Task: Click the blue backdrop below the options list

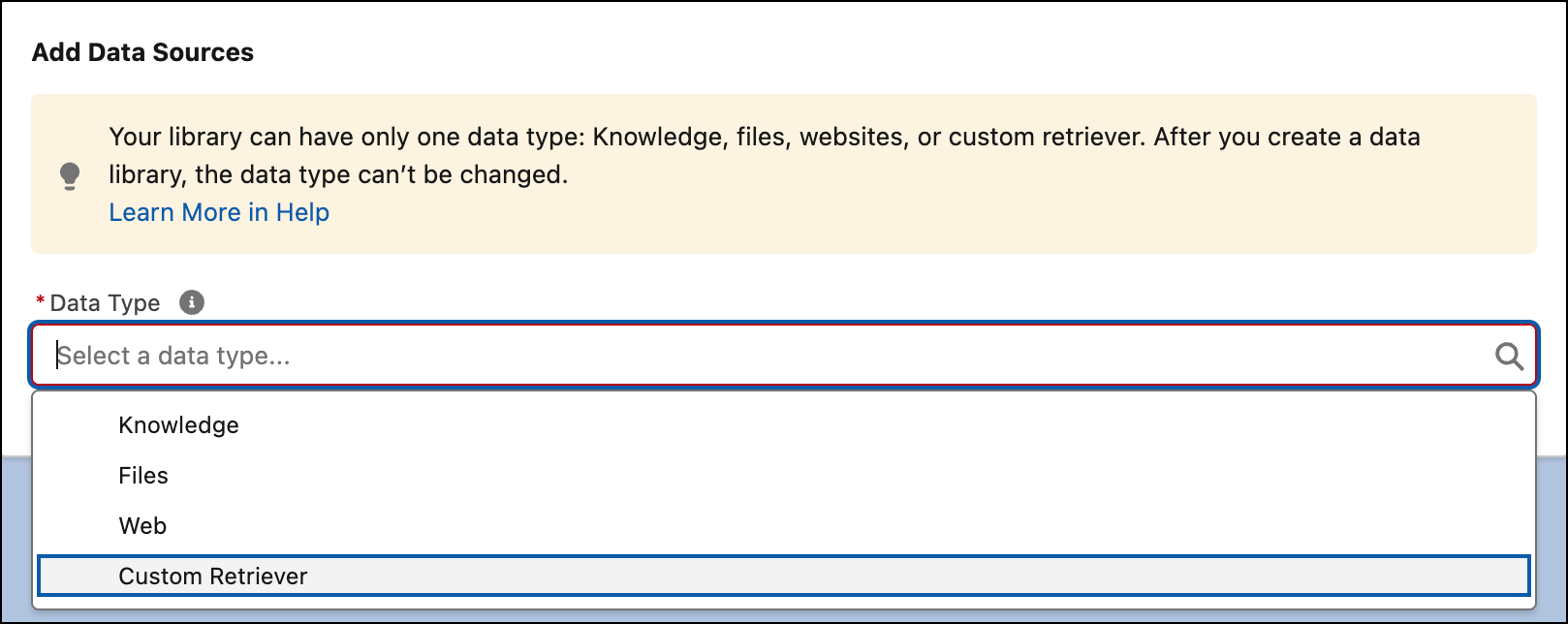Action: 775,616
